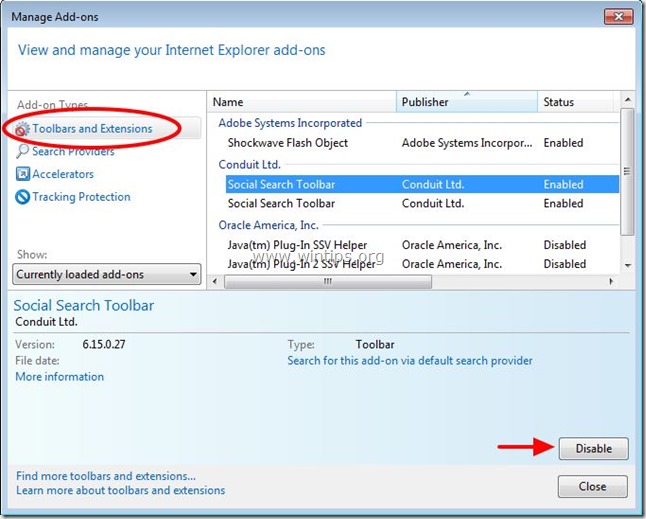Select the highlighted Social Search Toolbar row
The height and width of the screenshot is (519, 646).
pyautogui.click(x=422, y=184)
